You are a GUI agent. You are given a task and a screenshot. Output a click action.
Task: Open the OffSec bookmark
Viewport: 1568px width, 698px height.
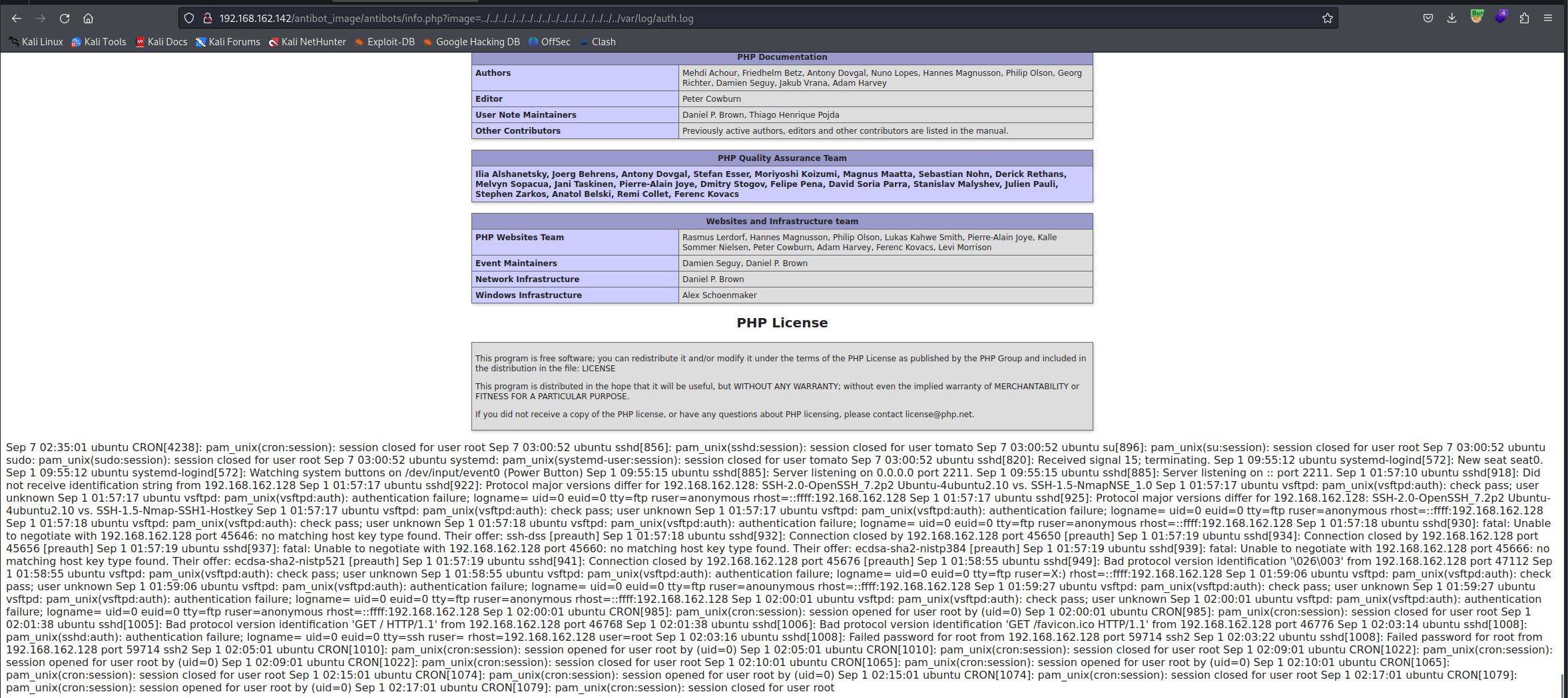pos(549,42)
